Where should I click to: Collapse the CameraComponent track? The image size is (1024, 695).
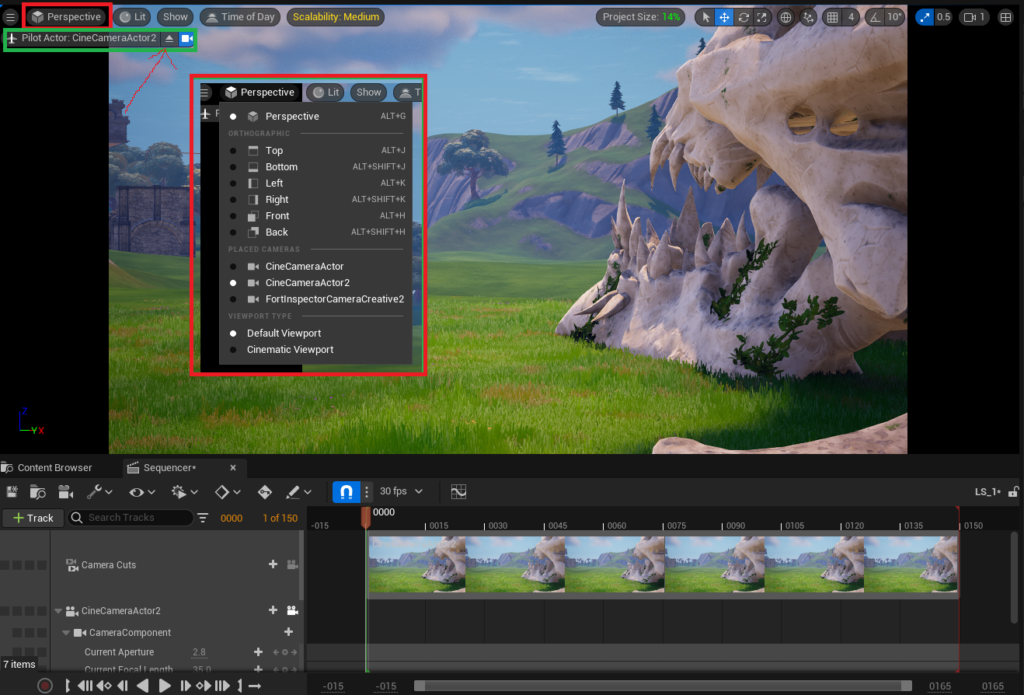coord(66,633)
